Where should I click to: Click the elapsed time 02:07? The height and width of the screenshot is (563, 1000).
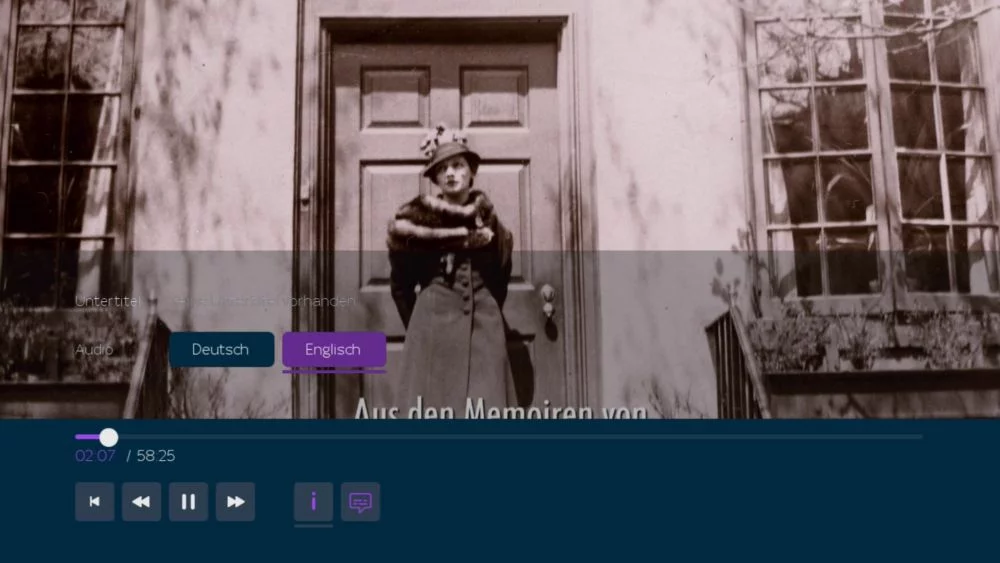point(95,456)
